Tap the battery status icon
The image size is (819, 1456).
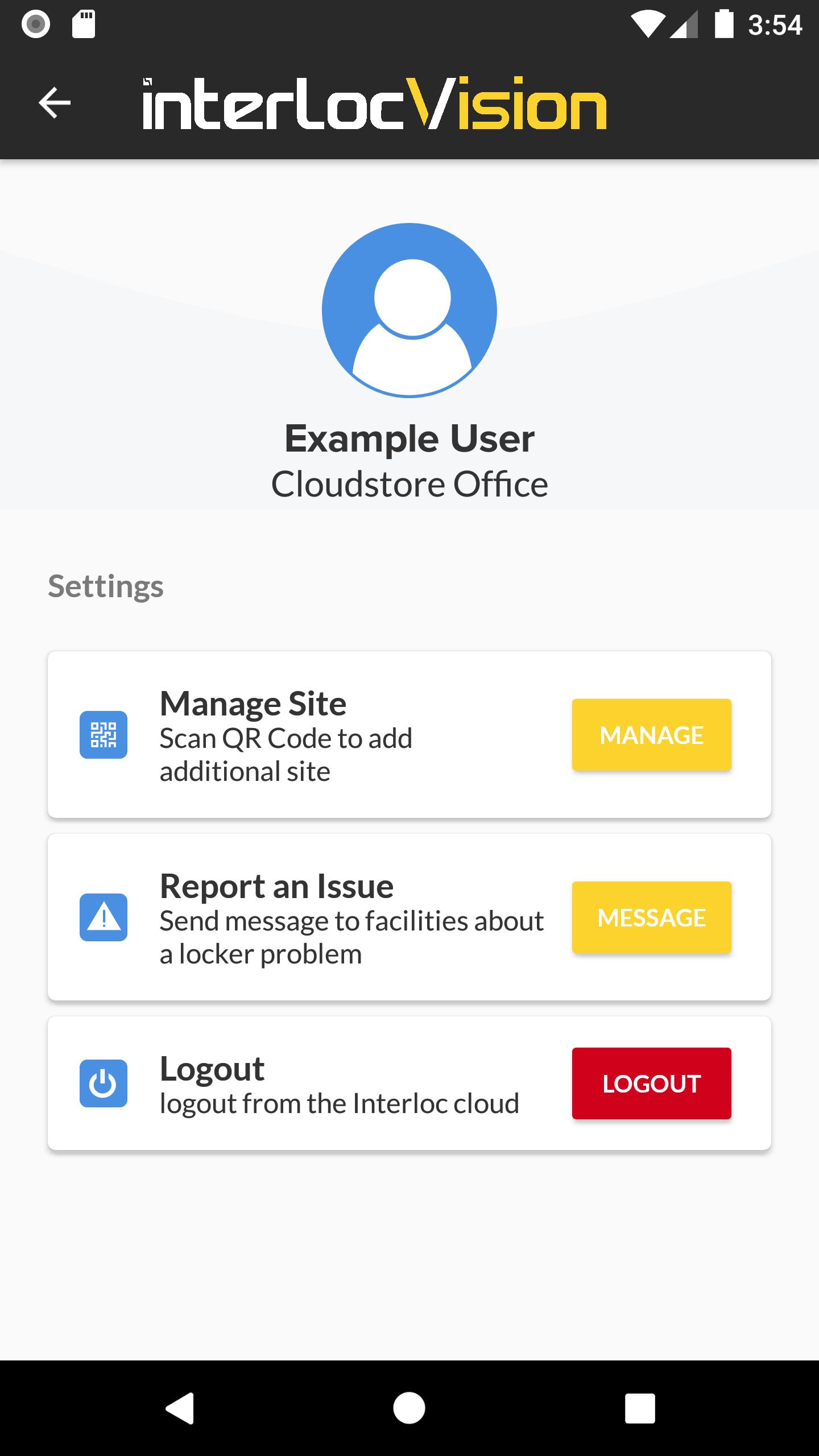[x=724, y=24]
